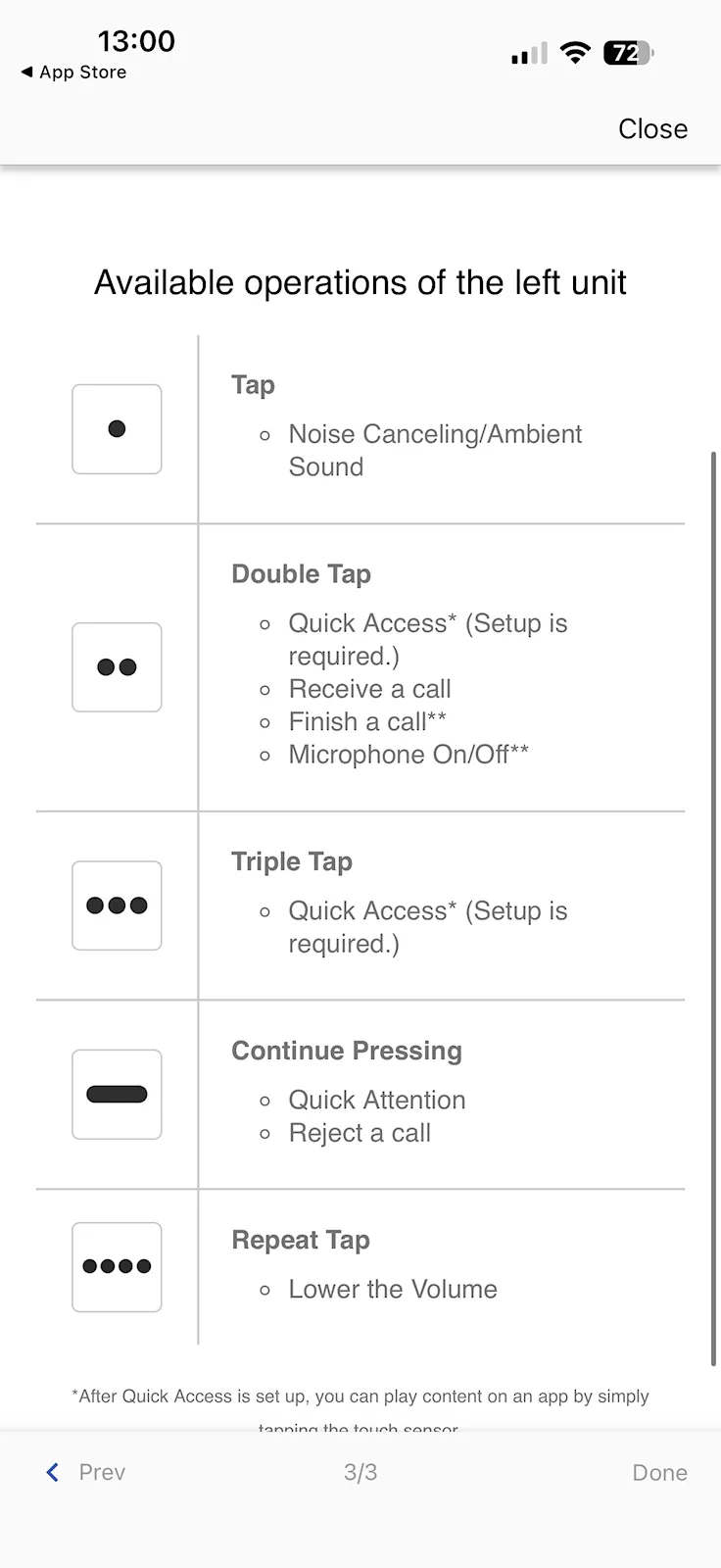Tap the two-dot Double Tap icon
Image resolution: width=721 pixels, height=1568 pixels.
(x=117, y=667)
